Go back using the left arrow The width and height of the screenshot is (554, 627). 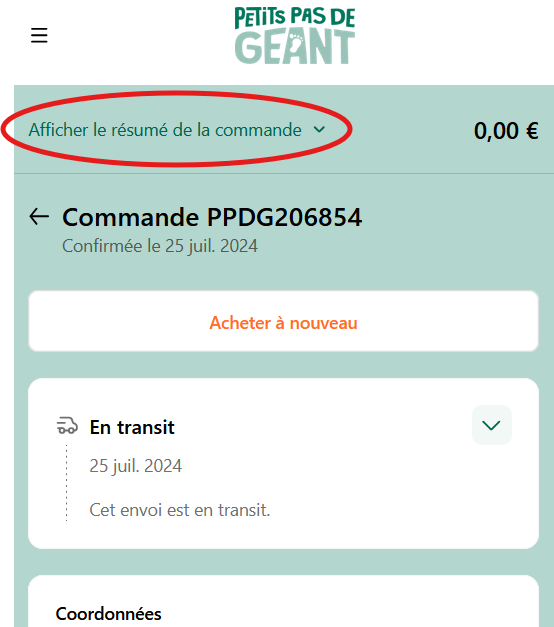pyautogui.click(x=39, y=217)
